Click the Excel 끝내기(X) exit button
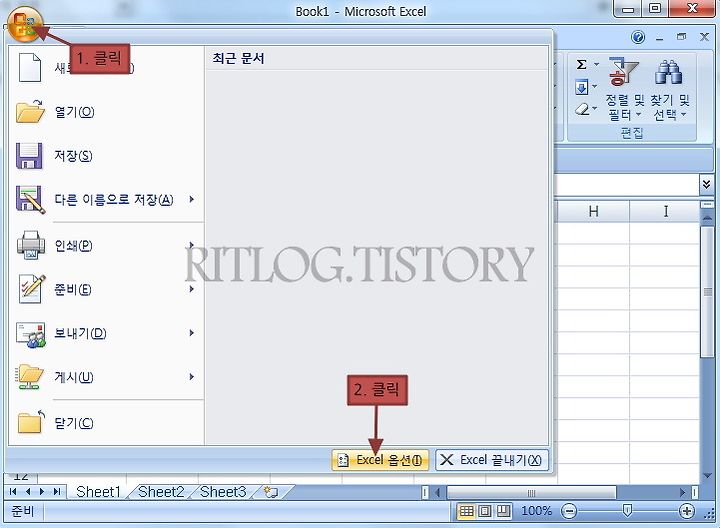Screen dimensions: 720x528 point(492,460)
